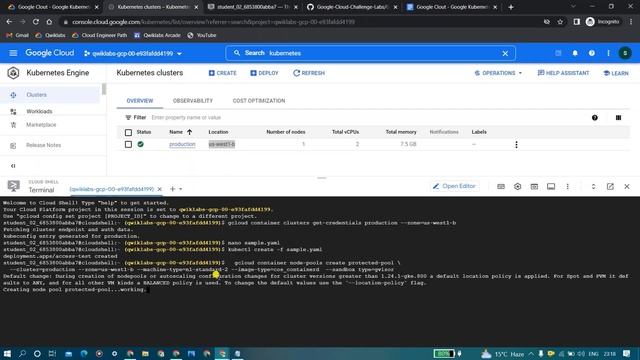Open the Windows notification center
Viewport: 640px width, 360px height.
(627, 353)
